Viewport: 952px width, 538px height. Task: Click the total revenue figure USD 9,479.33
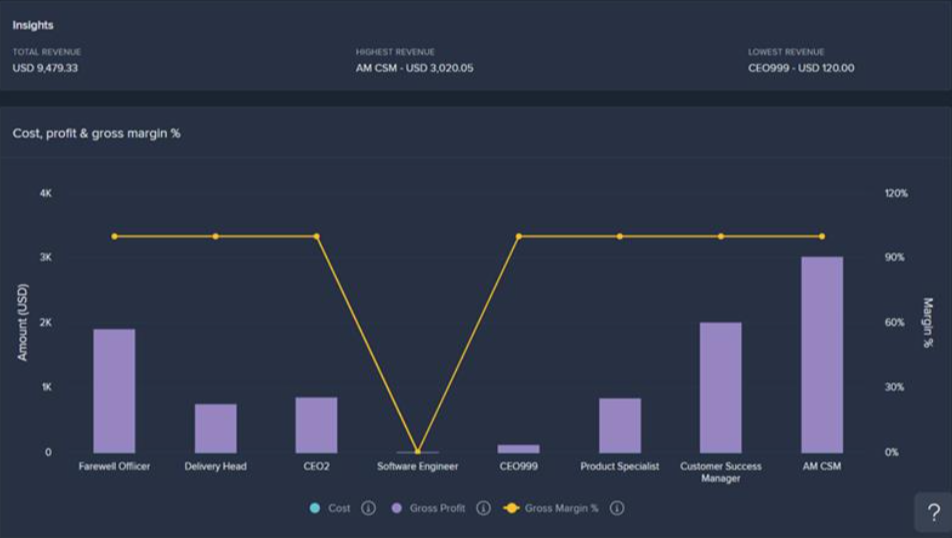45,68
